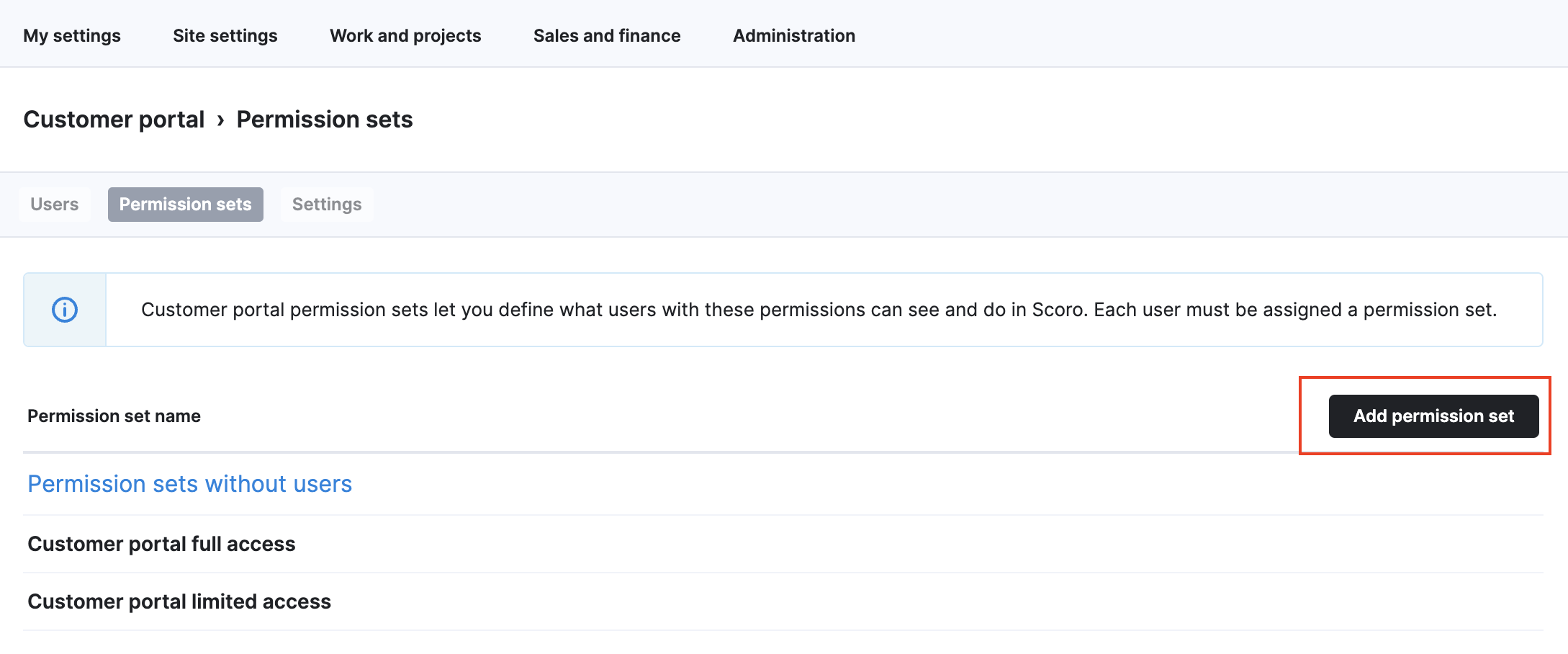Go to Work and projects settings
Screen dimensions: 1568x654
tap(405, 35)
